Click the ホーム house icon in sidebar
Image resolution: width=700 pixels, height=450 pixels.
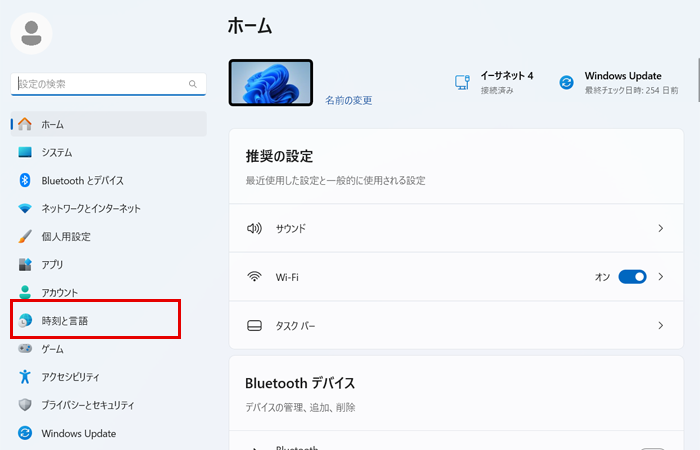(x=25, y=124)
